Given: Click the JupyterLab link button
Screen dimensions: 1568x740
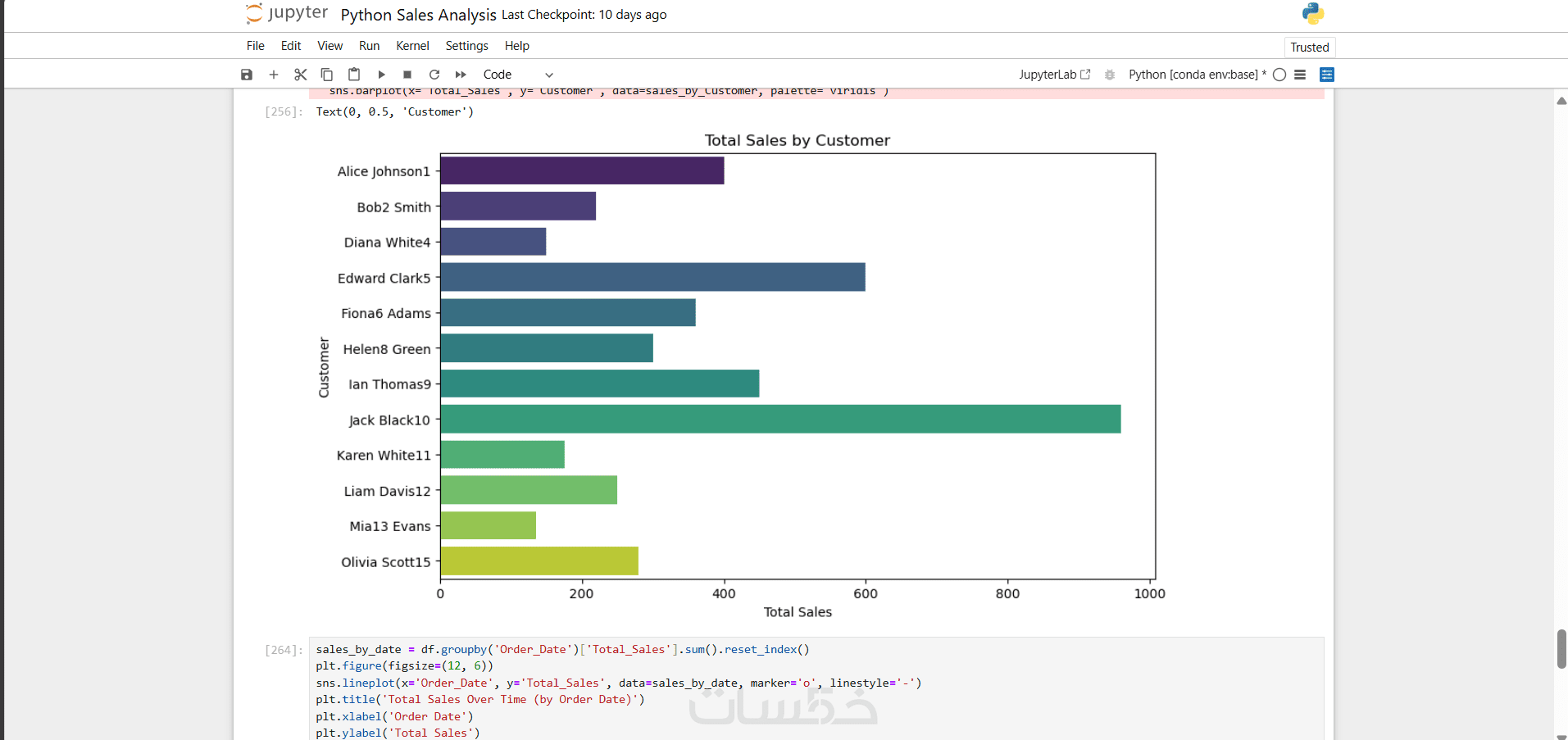Looking at the screenshot, I should (1054, 75).
